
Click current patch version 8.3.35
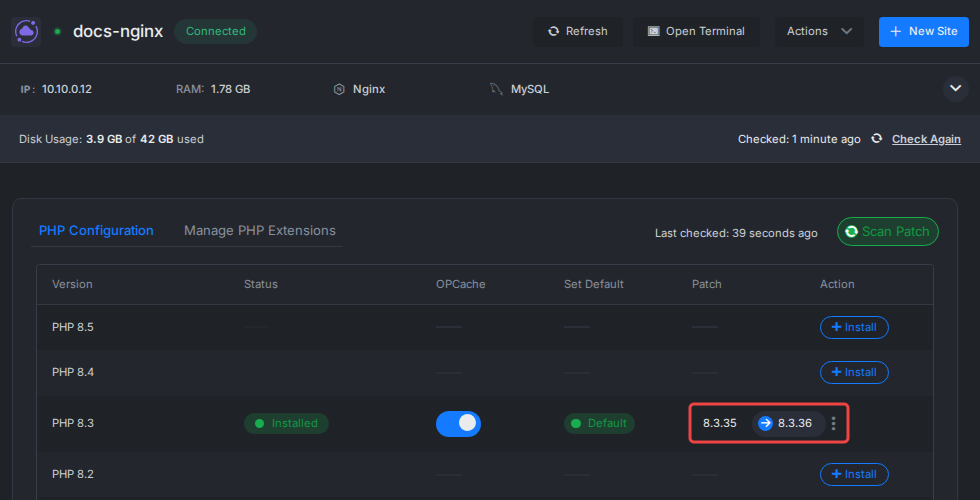719,423
